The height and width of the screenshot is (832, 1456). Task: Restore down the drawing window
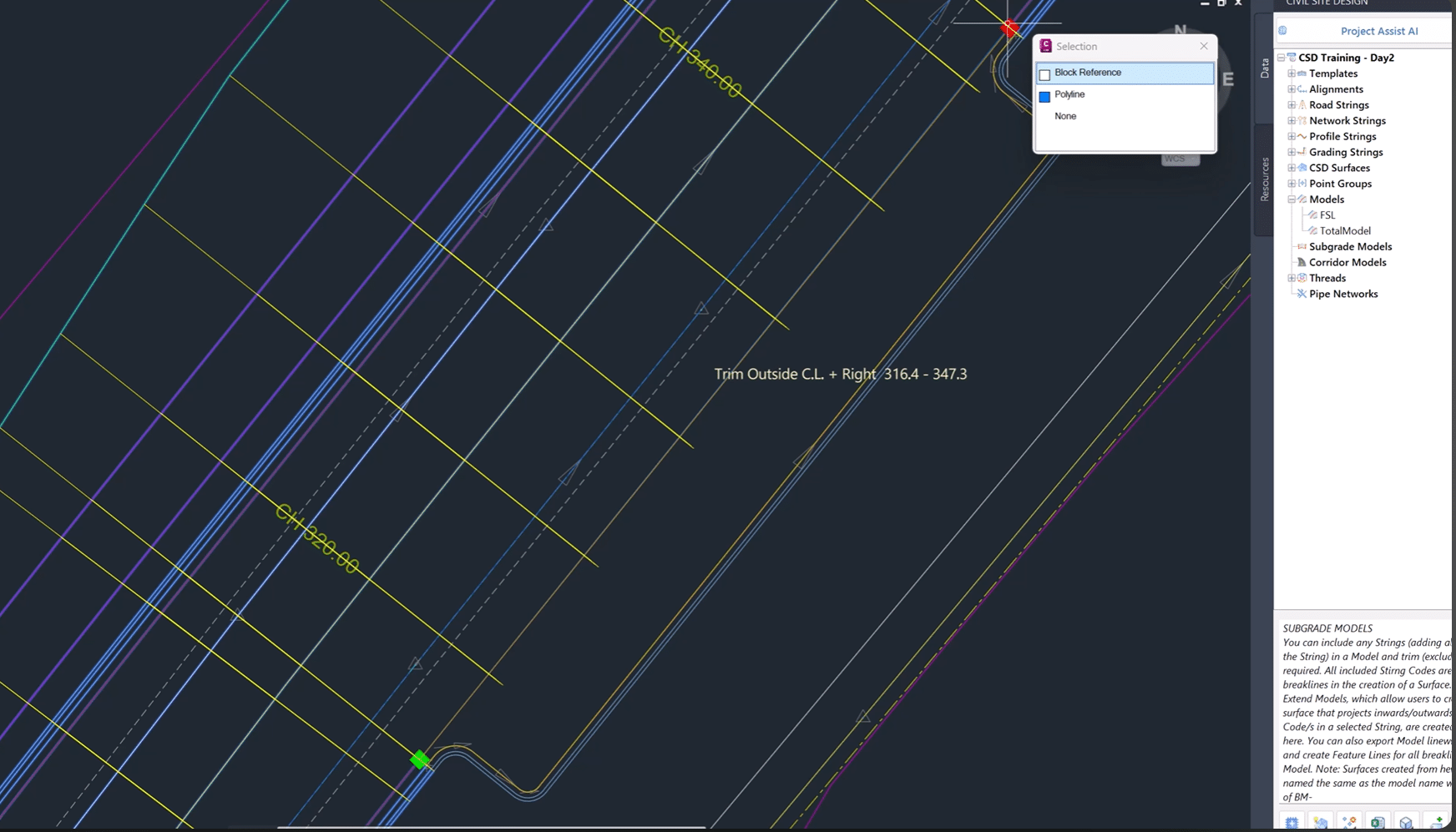pos(1221,3)
